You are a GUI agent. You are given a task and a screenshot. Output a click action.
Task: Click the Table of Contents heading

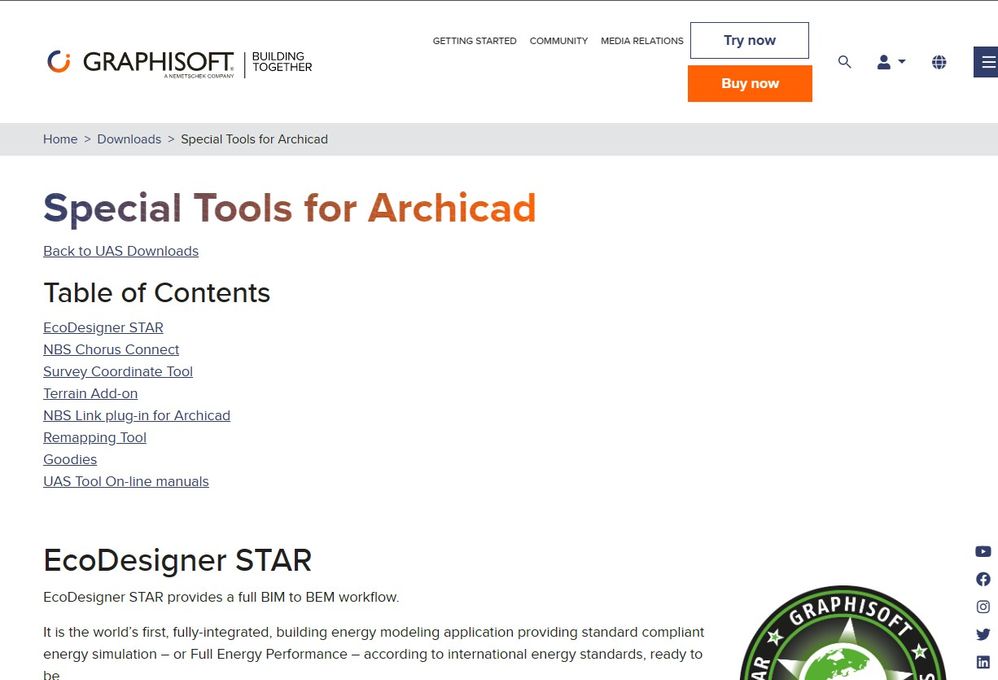[157, 293]
